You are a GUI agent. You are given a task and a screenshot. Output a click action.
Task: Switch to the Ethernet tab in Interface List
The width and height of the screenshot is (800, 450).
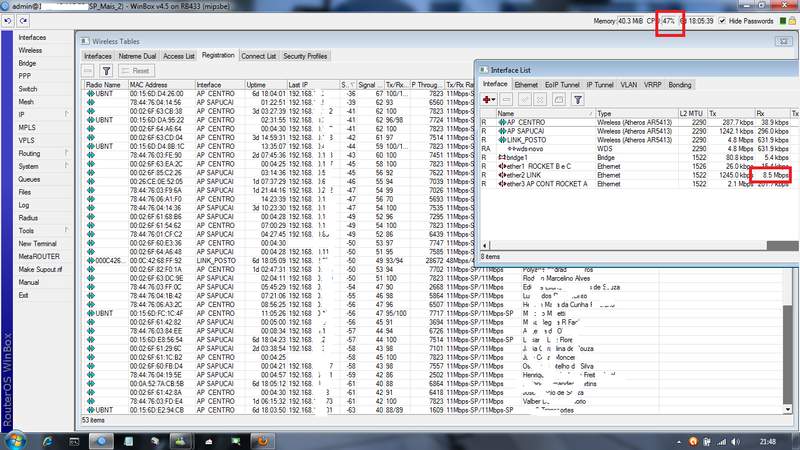[526, 85]
